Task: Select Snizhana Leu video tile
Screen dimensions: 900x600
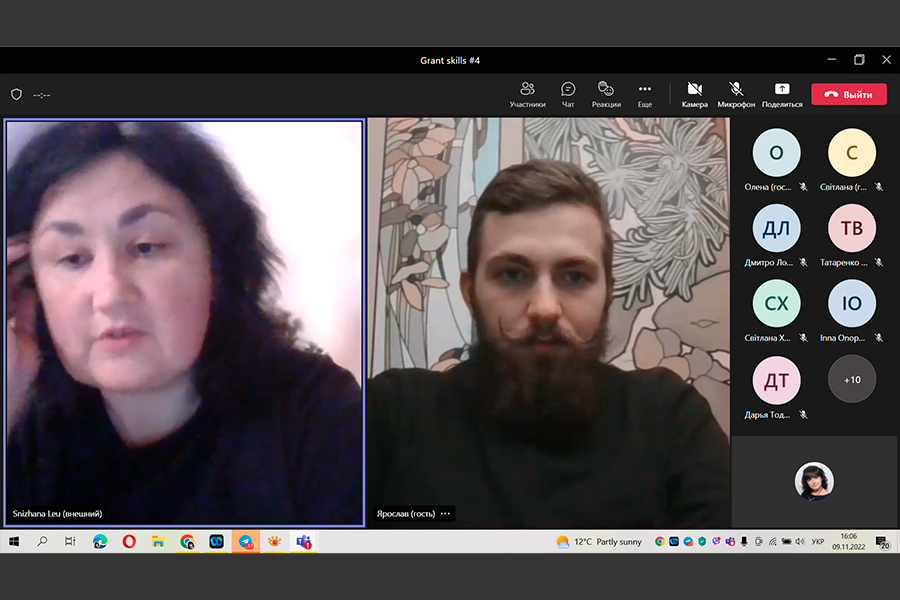Action: coord(184,322)
